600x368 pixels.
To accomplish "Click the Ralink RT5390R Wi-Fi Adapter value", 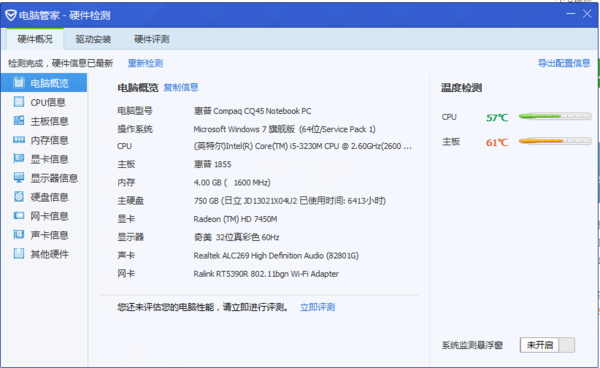I will (266, 274).
